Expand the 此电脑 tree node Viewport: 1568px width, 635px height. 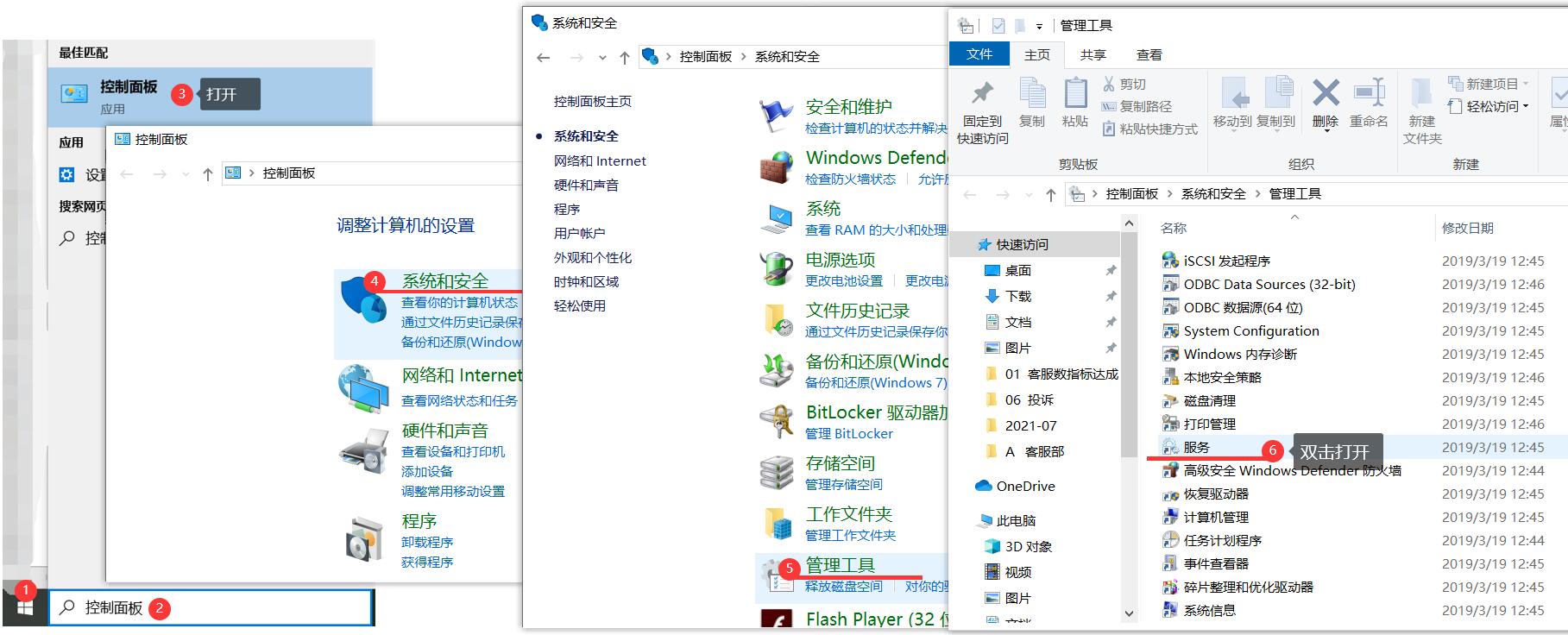pos(967,521)
